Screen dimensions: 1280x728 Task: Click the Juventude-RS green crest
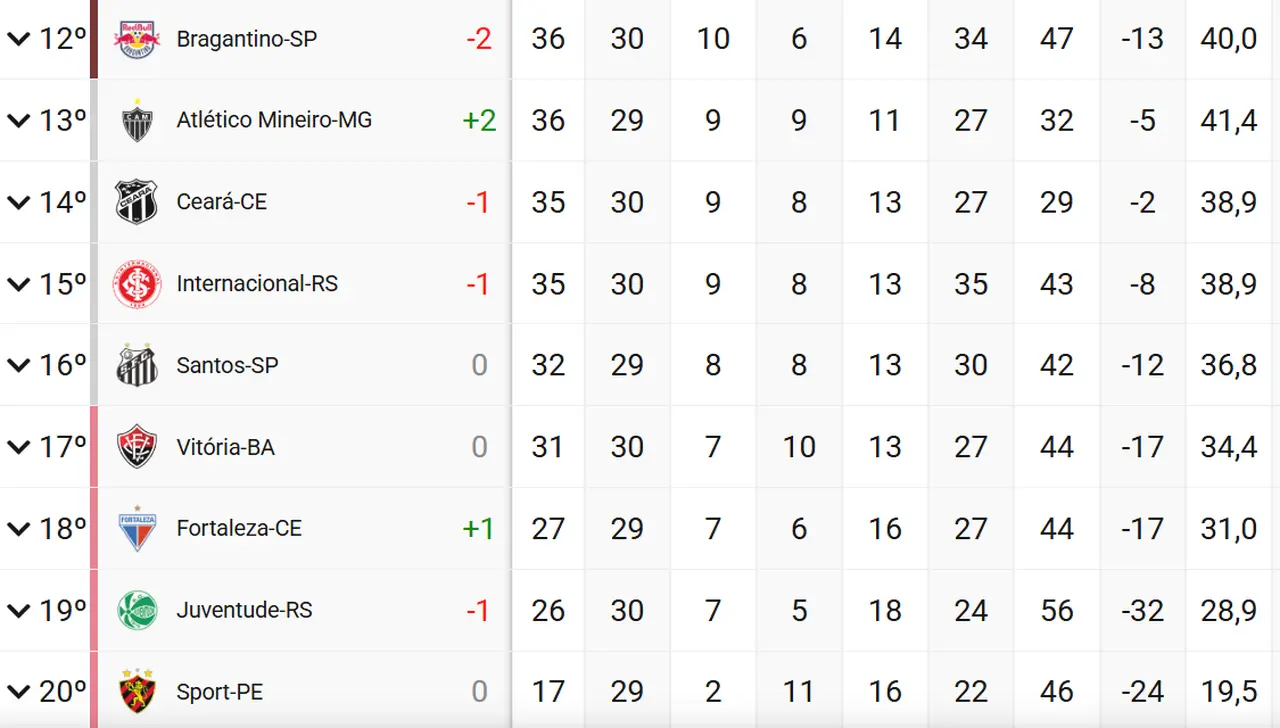tap(136, 610)
